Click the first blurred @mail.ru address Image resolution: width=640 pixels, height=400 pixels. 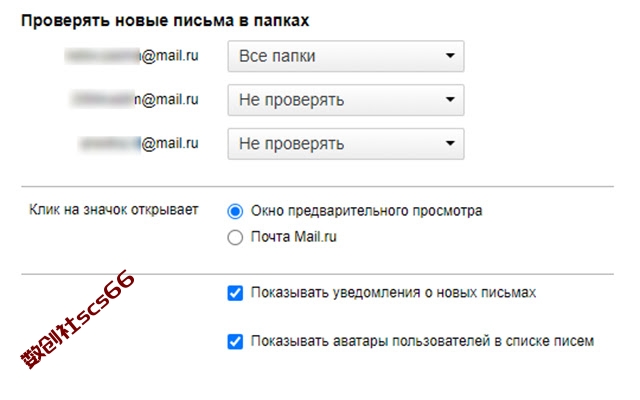click(x=131, y=56)
